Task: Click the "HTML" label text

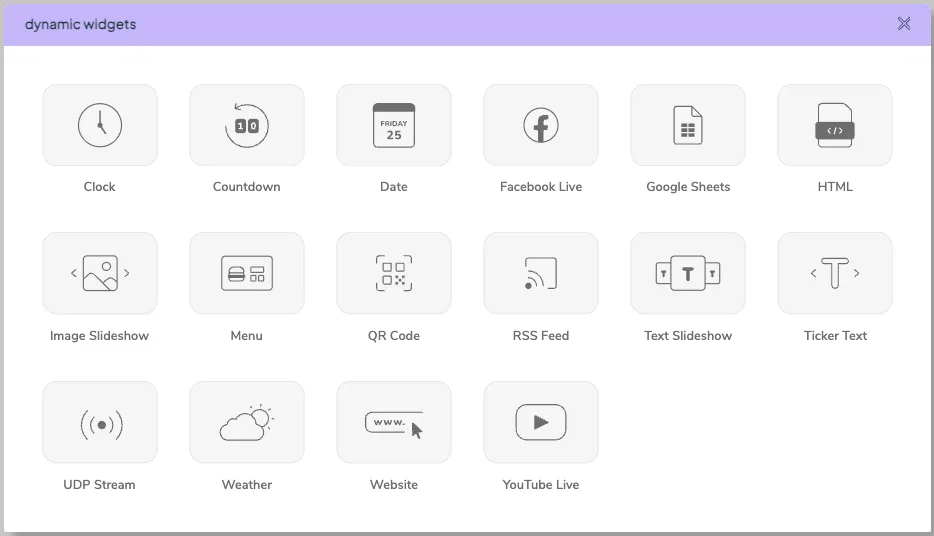Action: (x=835, y=186)
